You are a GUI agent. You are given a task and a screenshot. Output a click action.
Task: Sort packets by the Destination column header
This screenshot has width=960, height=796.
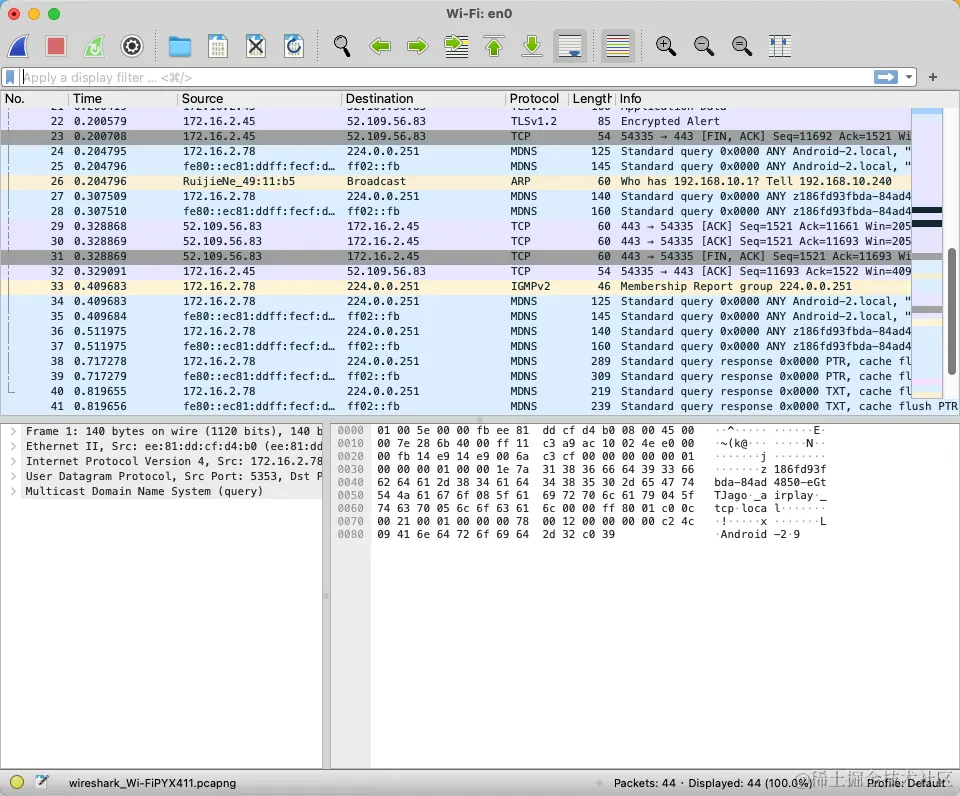click(379, 99)
